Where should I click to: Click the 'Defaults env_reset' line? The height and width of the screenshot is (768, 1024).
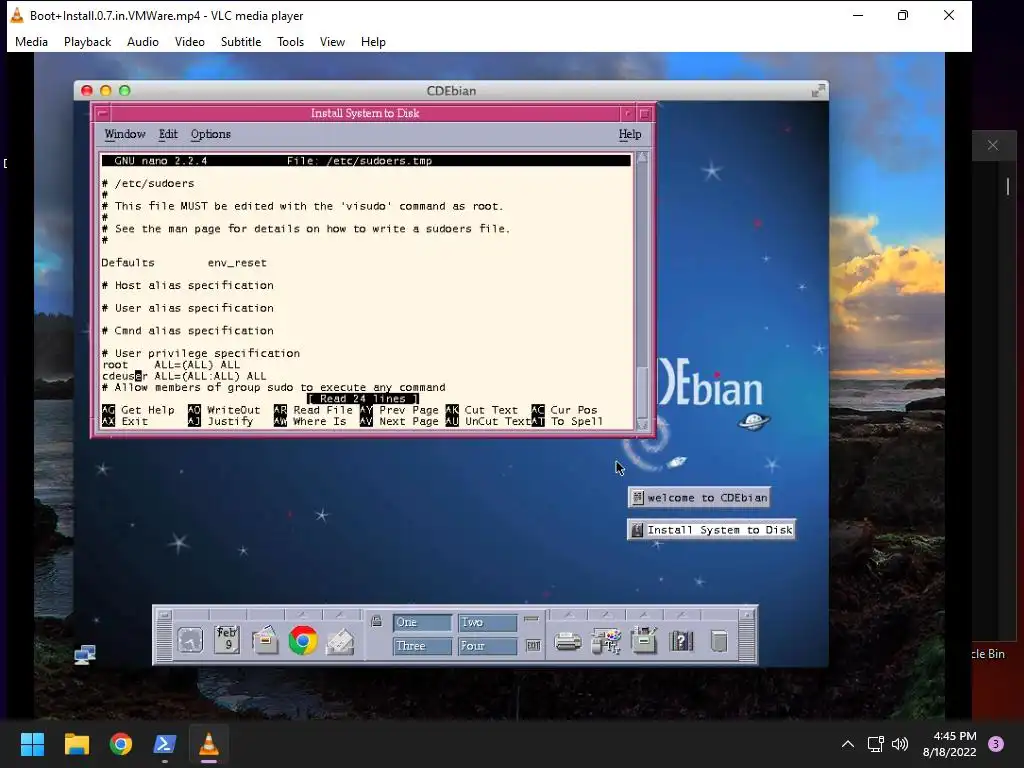(184, 263)
